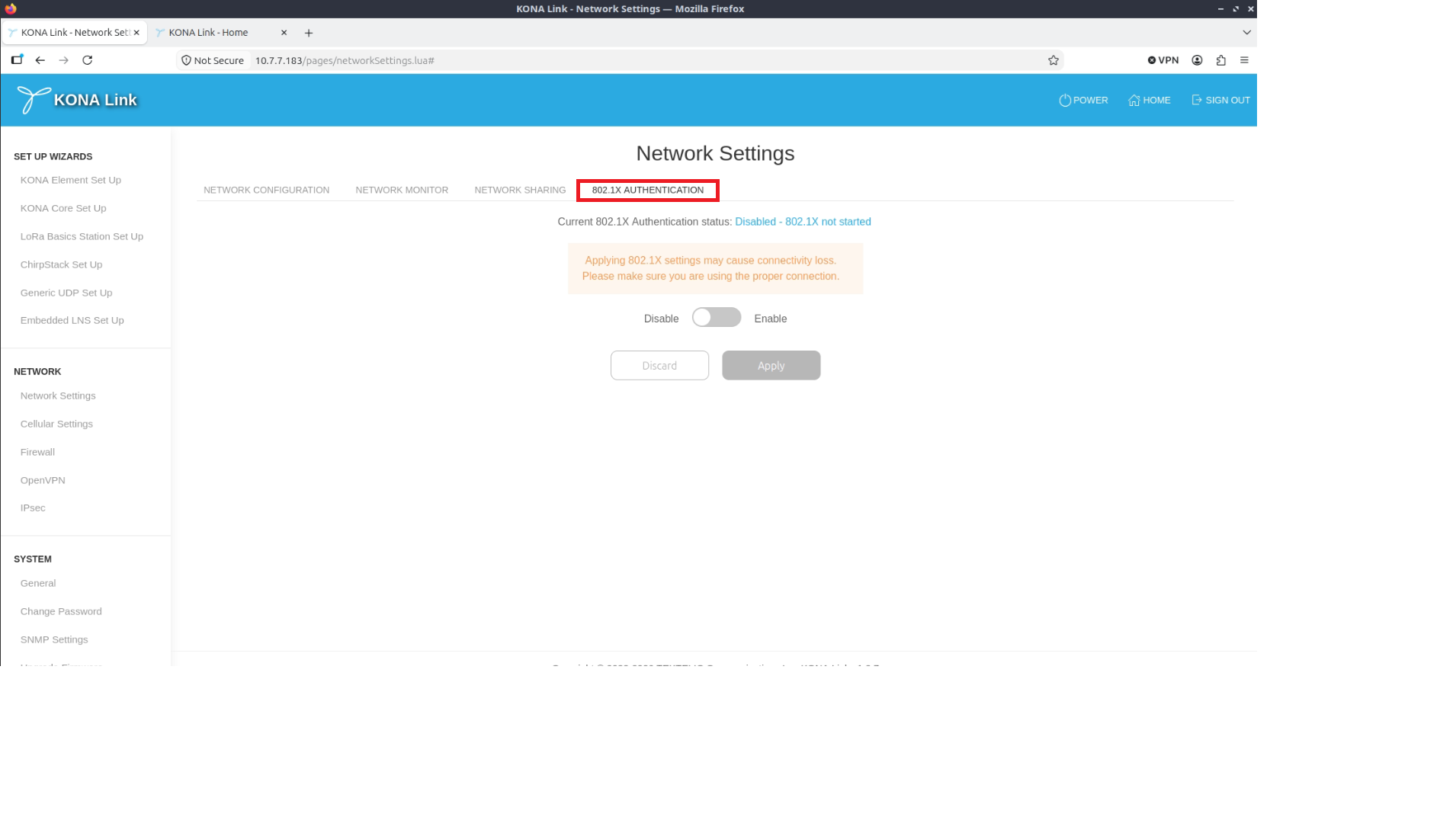Open ChirpStack Set Up wizard
Screen dimensions: 1456x817
tap(61, 264)
